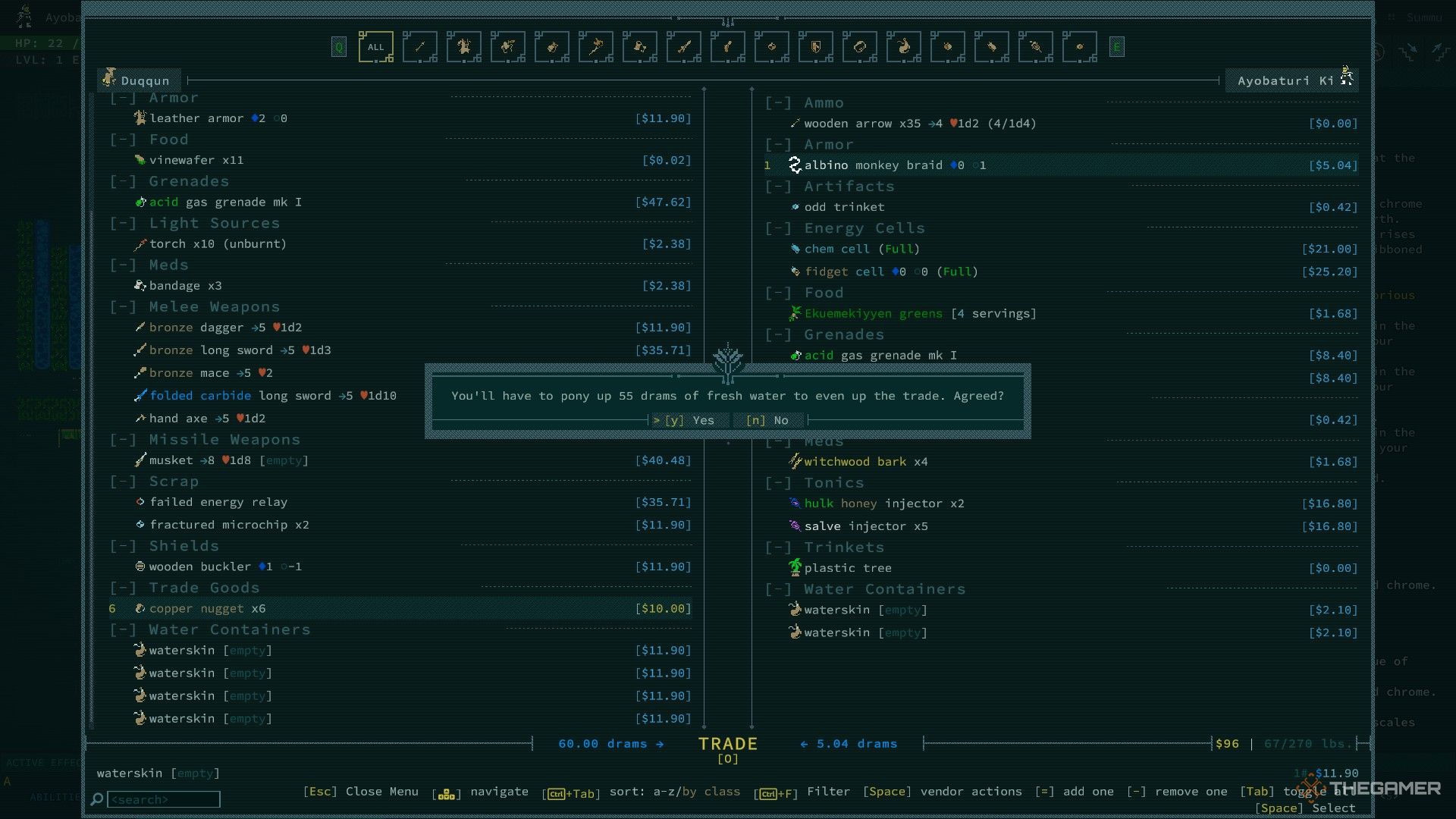Expand the Grenades section on right panel
This screenshot has height=819, width=1456.
[x=778, y=334]
